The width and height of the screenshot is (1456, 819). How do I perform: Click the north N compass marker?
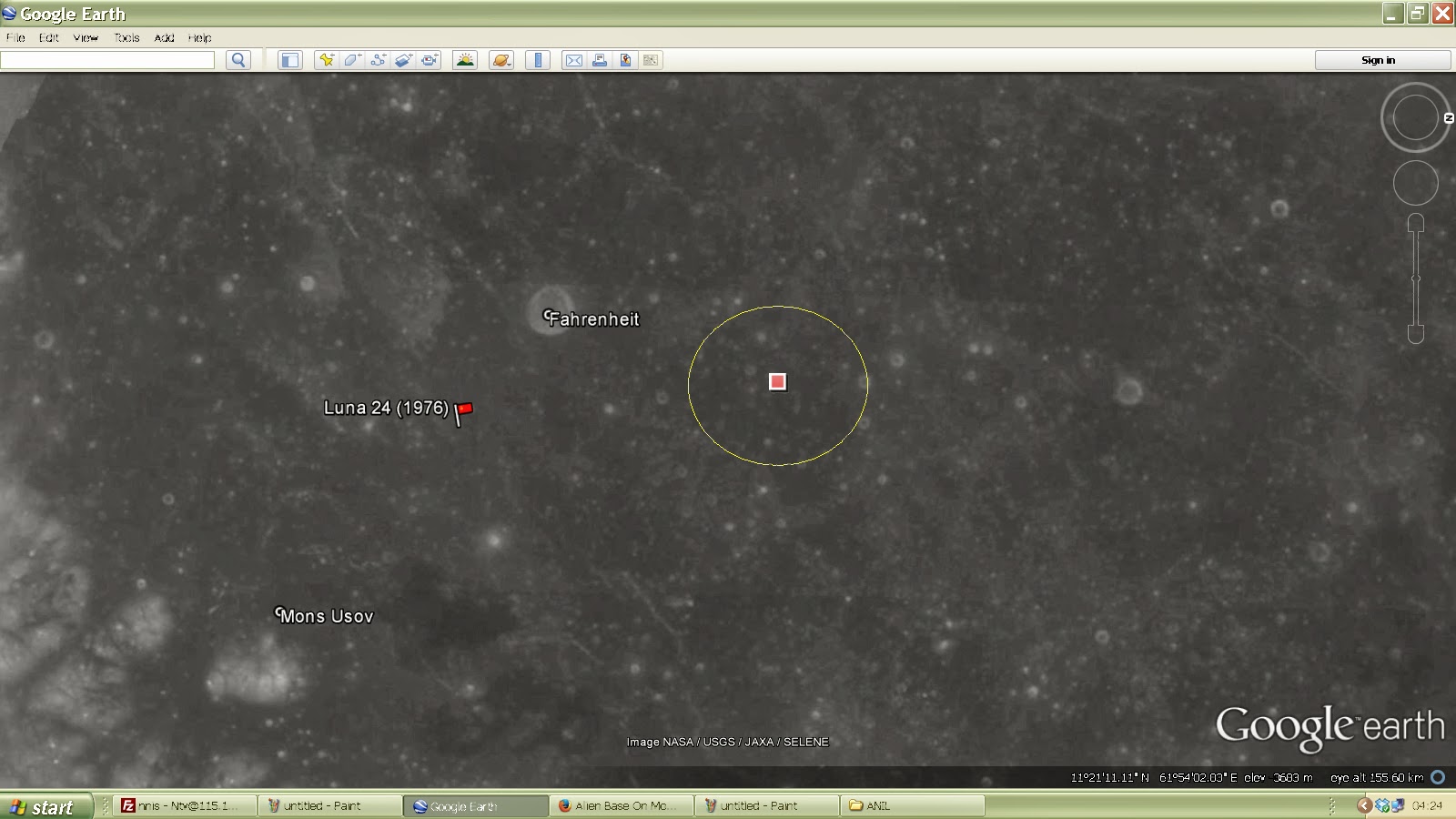pos(1449,118)
